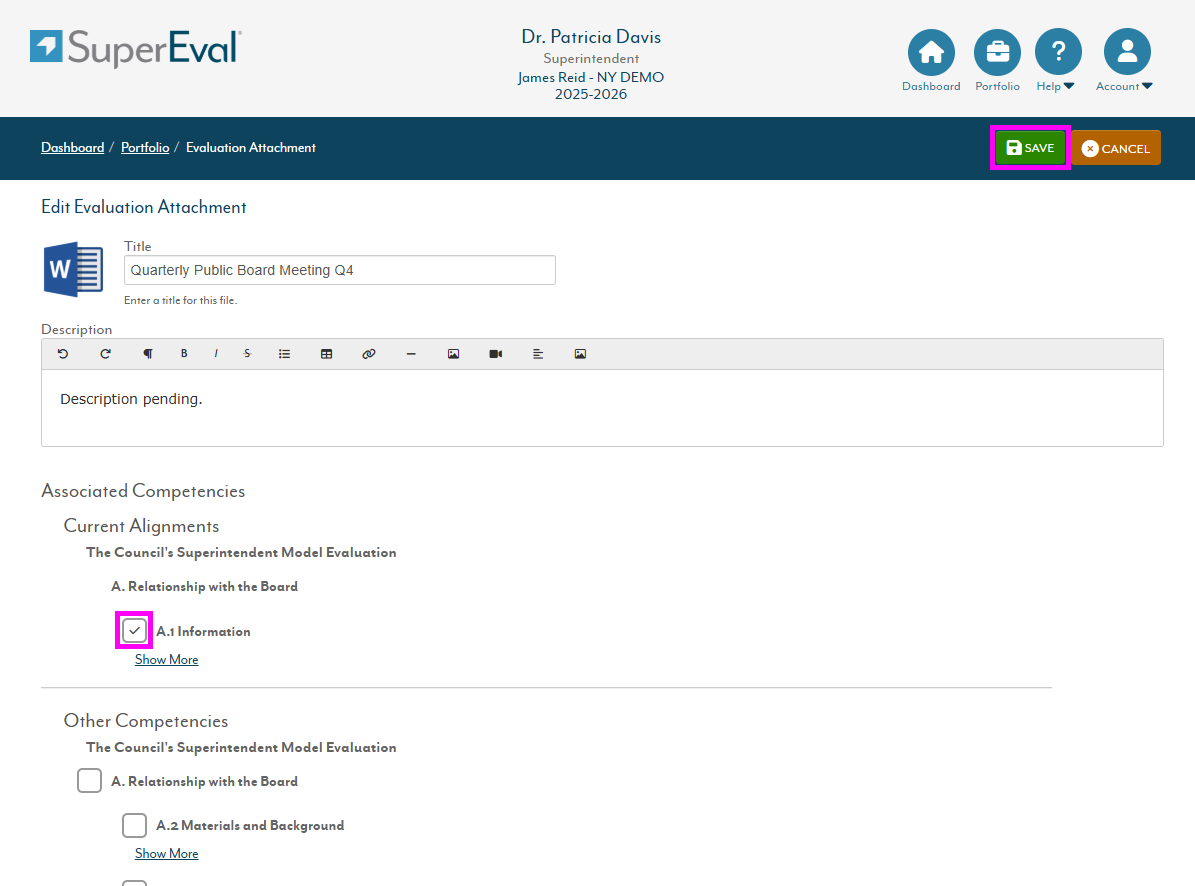Image resolution: width=1195 pixels, height=886 pixels.
Task: Open Portfolio from the top navigation
Action: 997,59
